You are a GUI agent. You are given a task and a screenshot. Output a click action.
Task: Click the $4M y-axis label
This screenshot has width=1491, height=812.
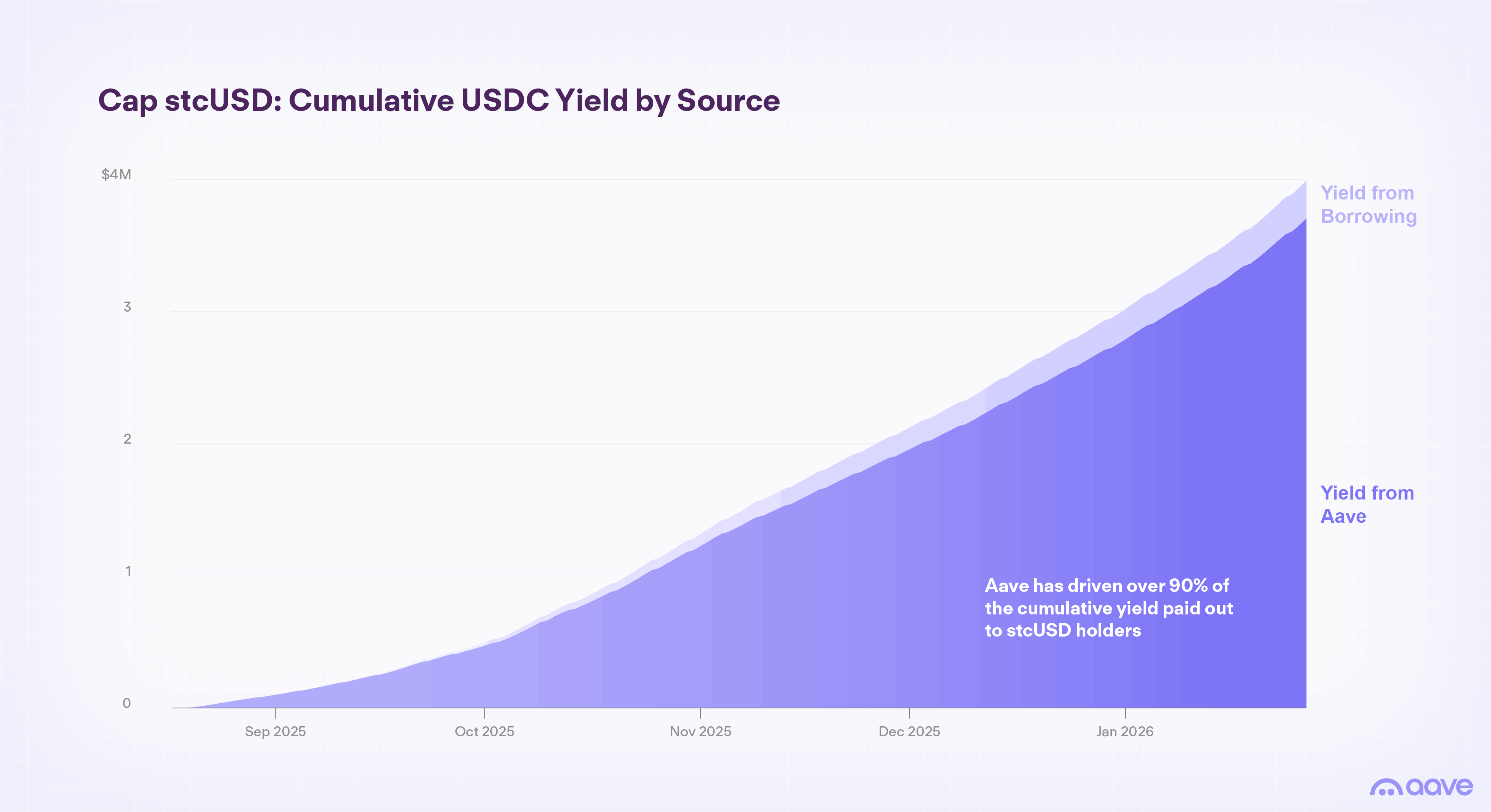tap(116, 174)
